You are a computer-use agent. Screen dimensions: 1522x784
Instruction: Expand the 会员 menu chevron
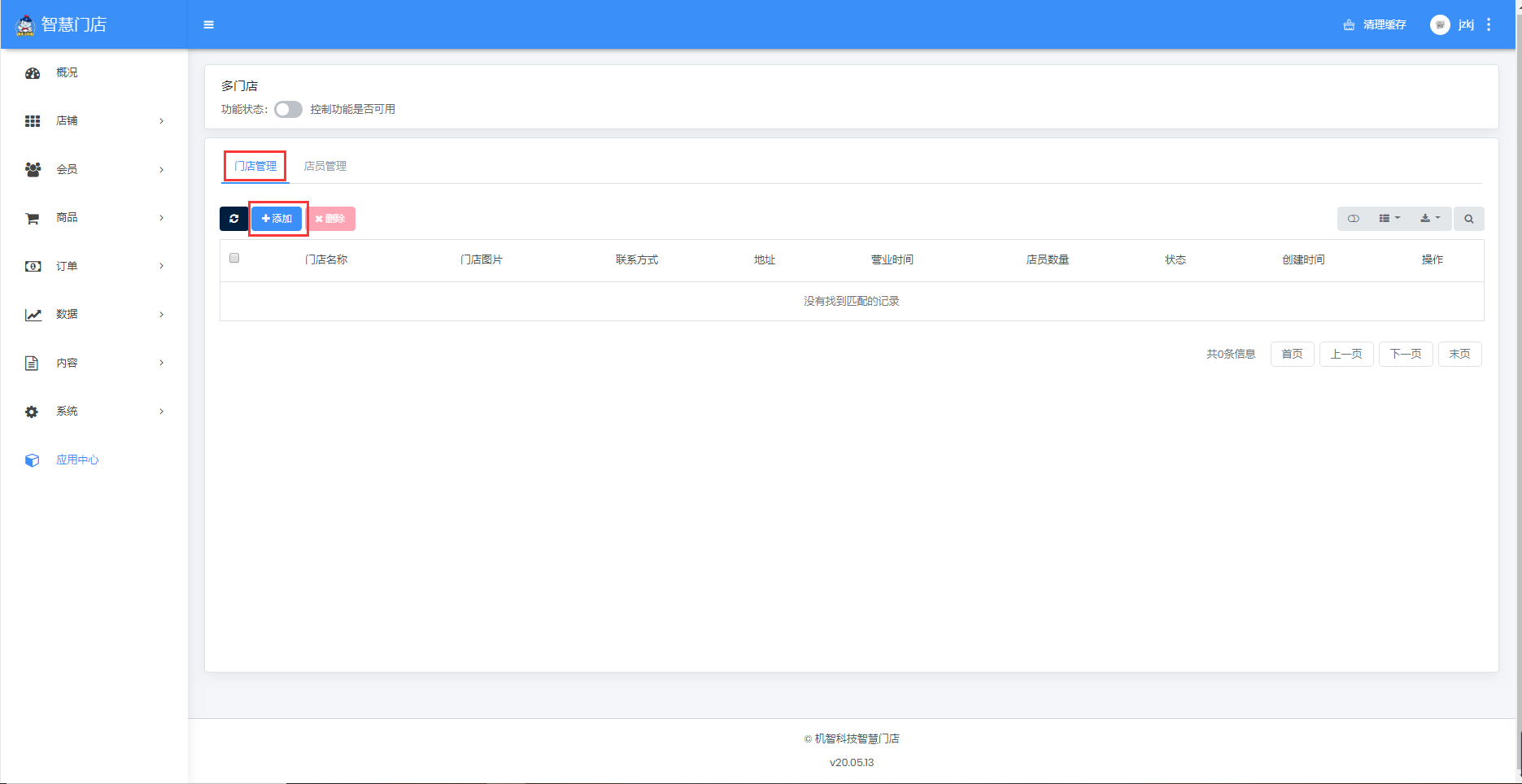tap(162, 169)
